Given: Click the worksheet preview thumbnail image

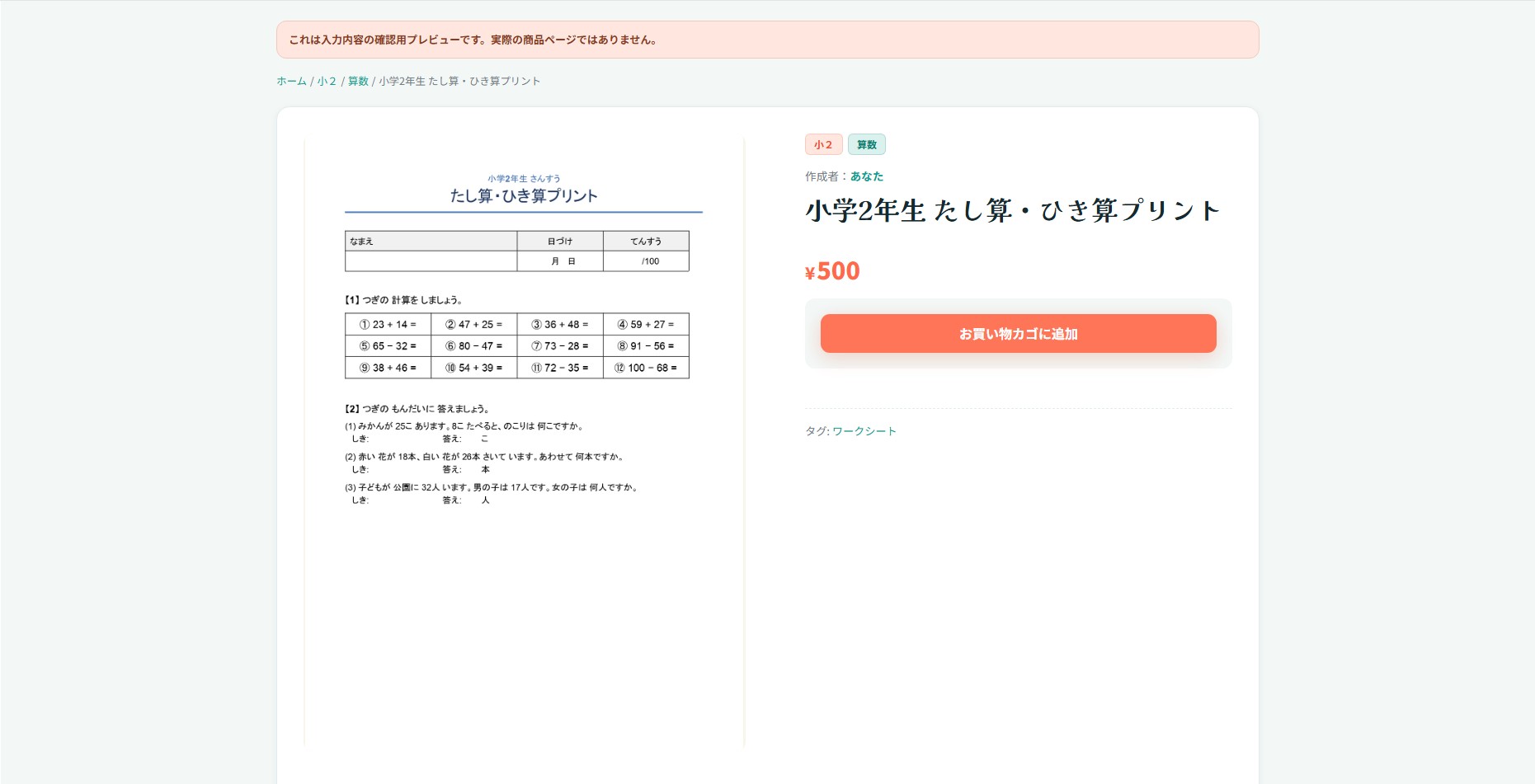Looking at the screenshot, I should tap(525, 443).
